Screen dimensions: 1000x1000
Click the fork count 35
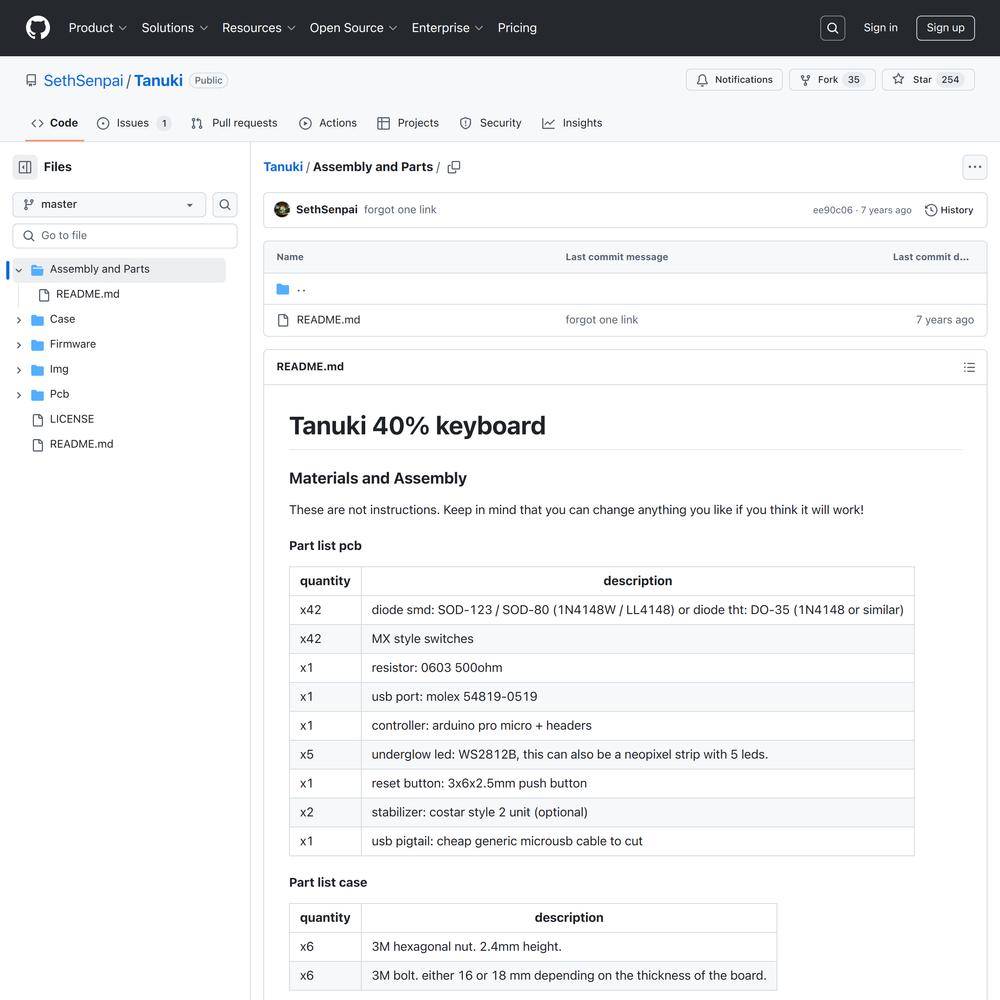tap(853, 80)
